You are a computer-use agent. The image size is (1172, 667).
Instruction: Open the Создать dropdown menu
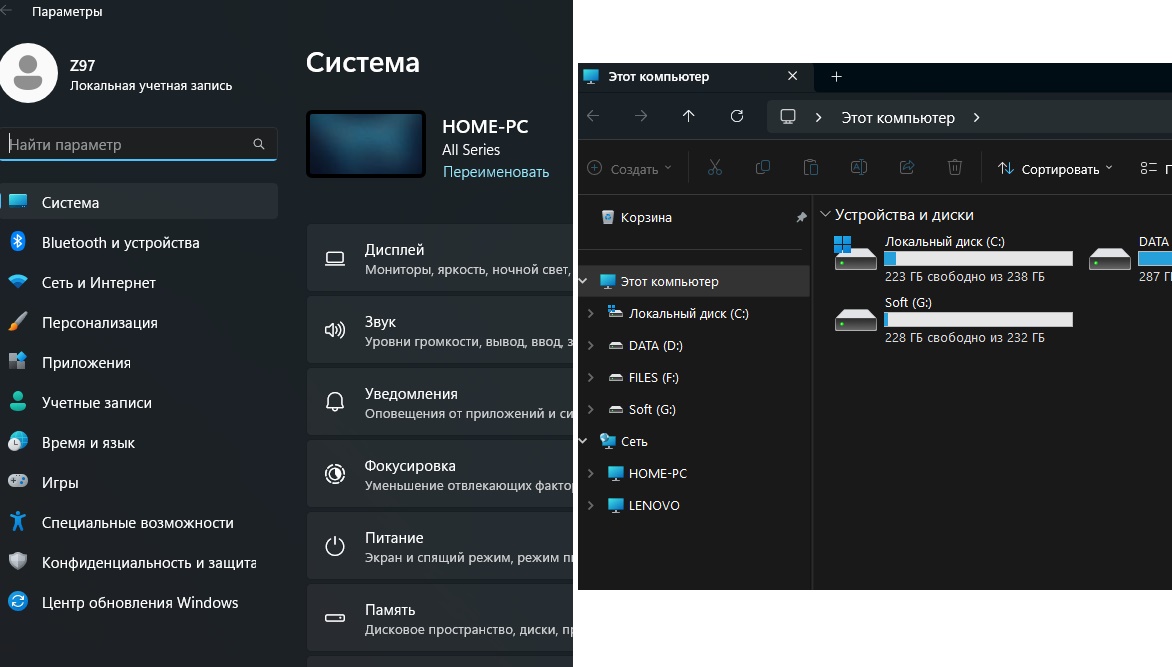click(629, 169)
